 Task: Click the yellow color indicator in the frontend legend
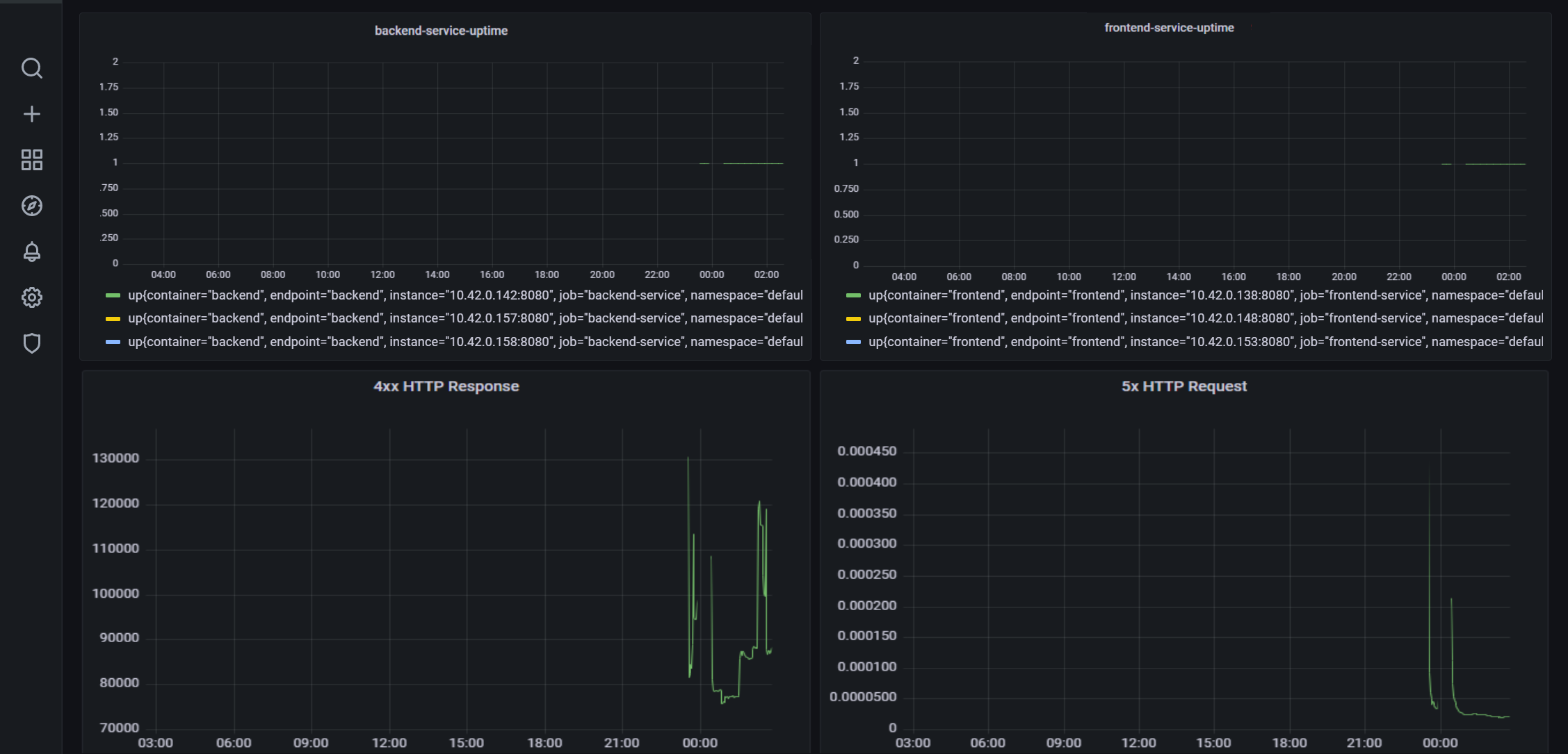point(854,318)
